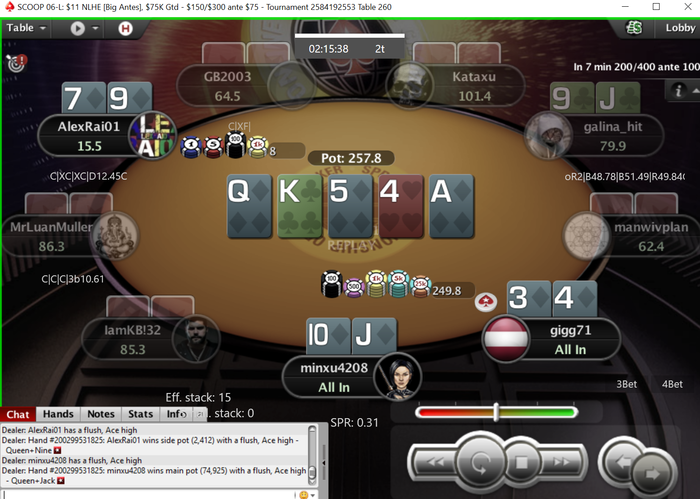Click the replay play button in toolbar
Image resolution: width=700 pixels, height=499 pixels.
tap(78, 29)
